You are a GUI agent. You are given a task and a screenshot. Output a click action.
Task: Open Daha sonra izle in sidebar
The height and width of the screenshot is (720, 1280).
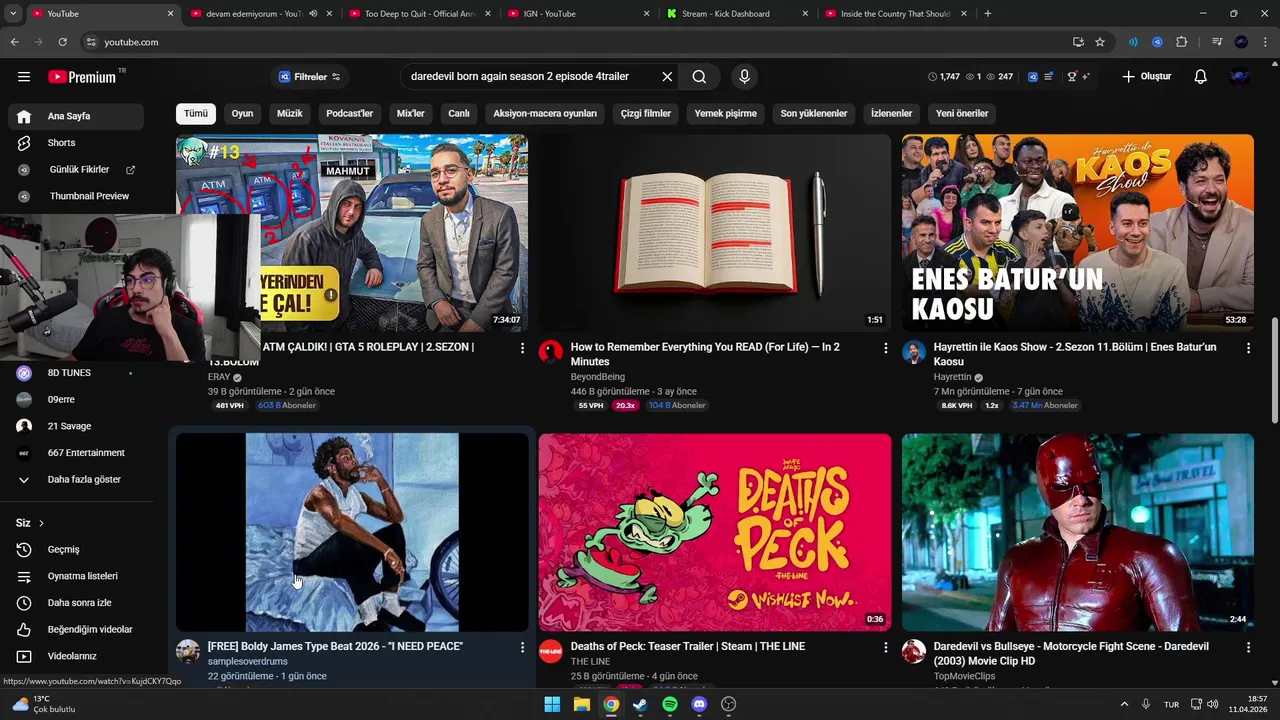coord(76,603)
